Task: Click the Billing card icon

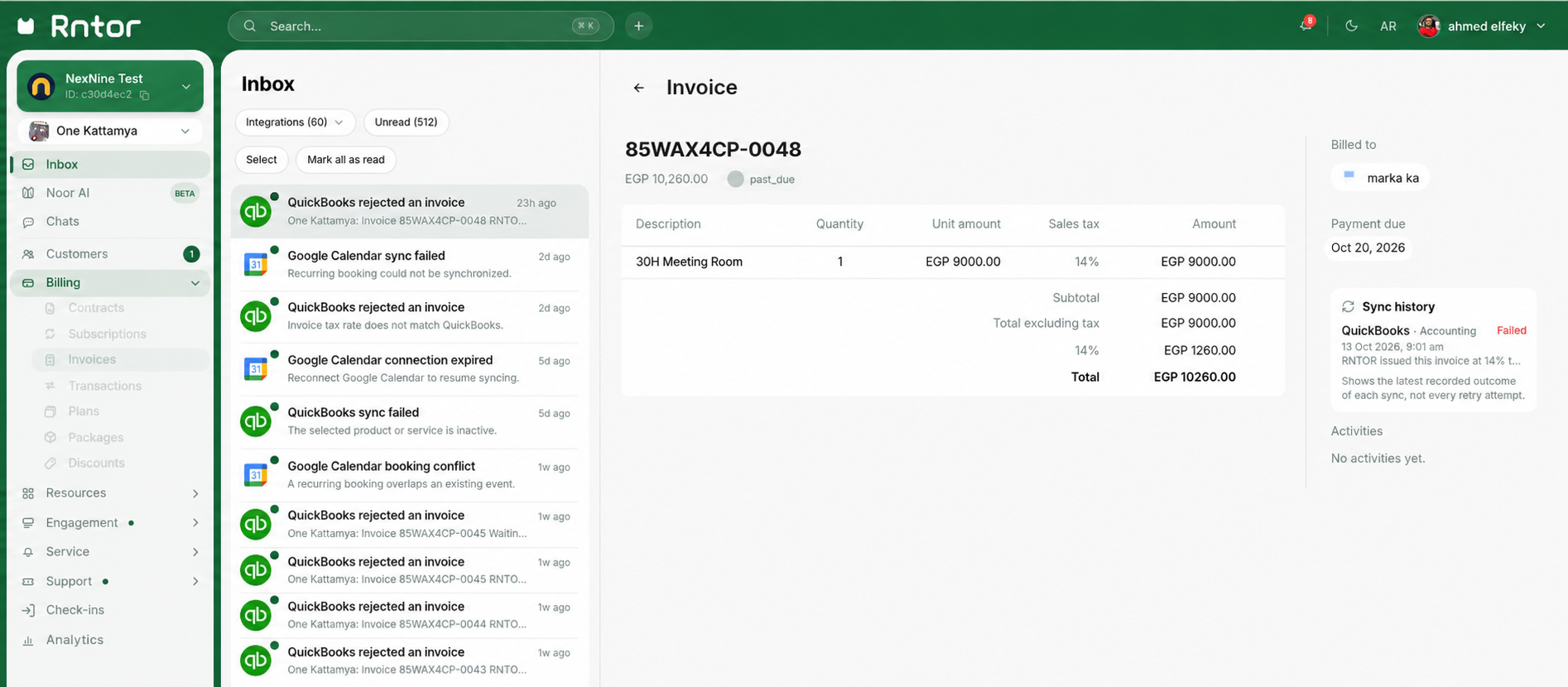Action: (28, 283)
